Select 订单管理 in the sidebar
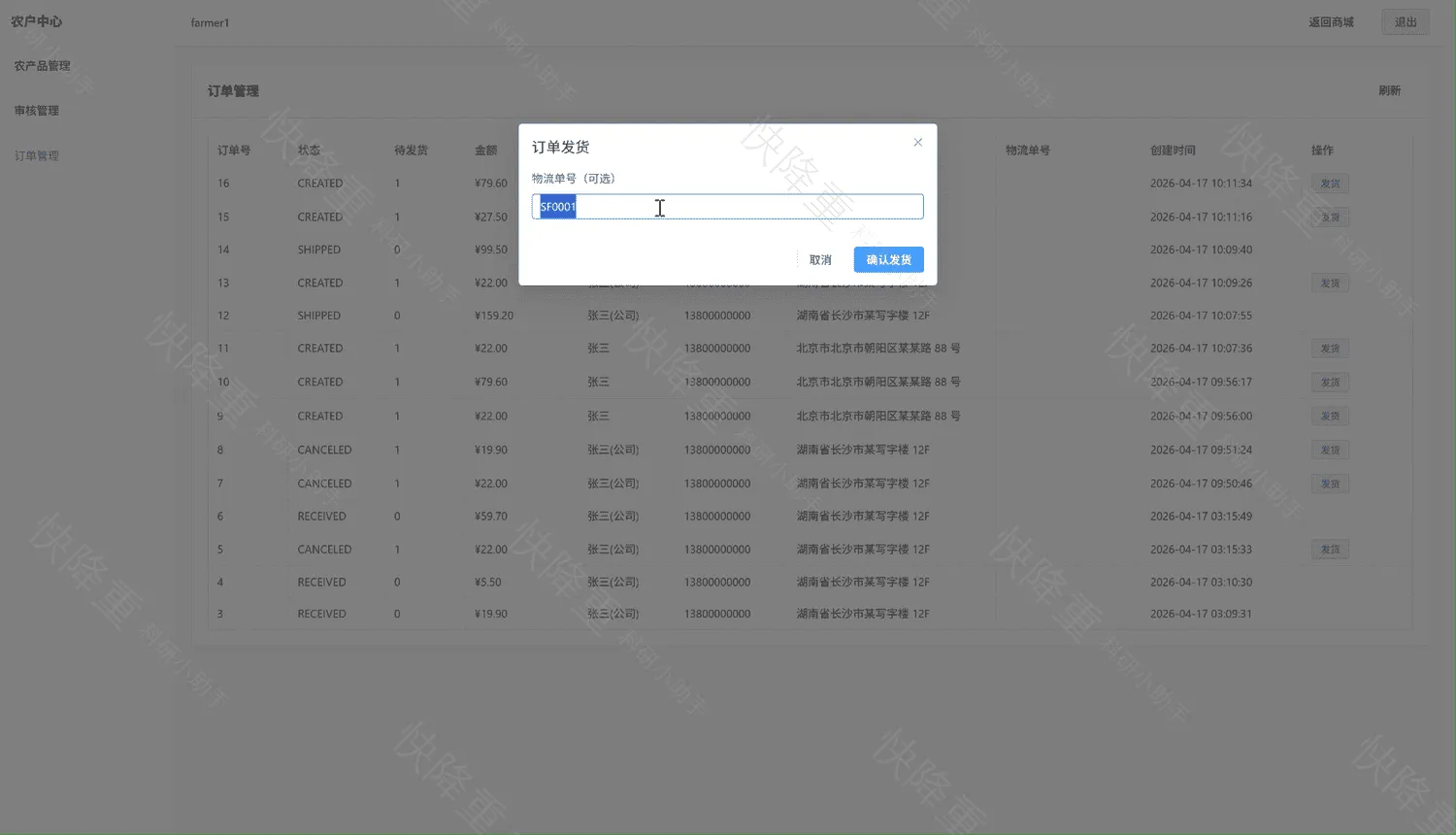The height and width of the screenshot is (835, 1456). pyautogui.click(x=37, y=155)
